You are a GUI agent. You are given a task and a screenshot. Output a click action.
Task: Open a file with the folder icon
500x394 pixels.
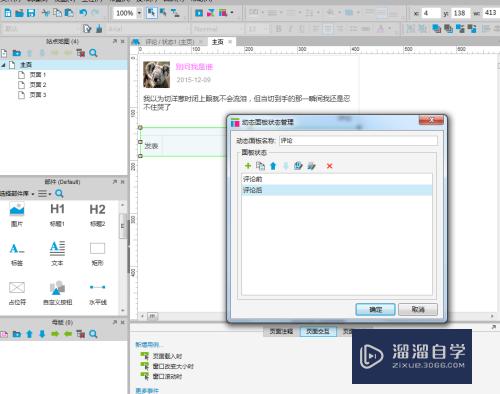pyautogui.click(x=20, y=13)
